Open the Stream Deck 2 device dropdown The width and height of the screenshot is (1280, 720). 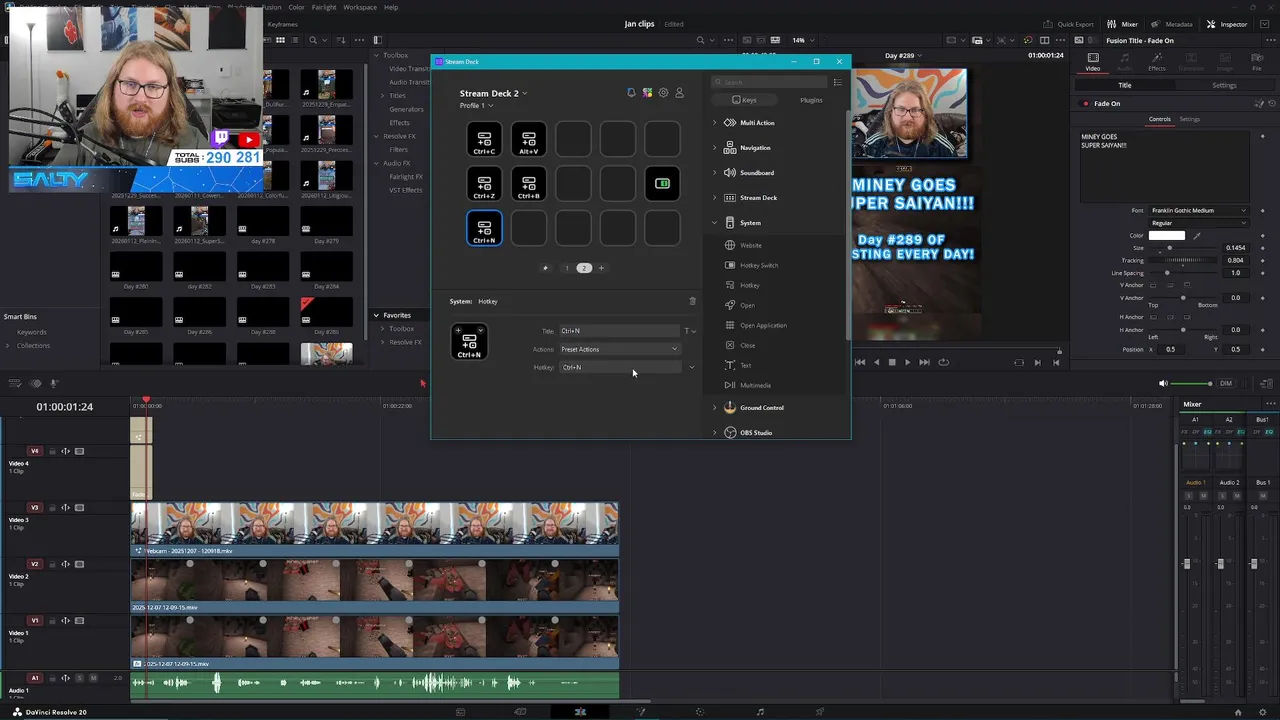493,93
